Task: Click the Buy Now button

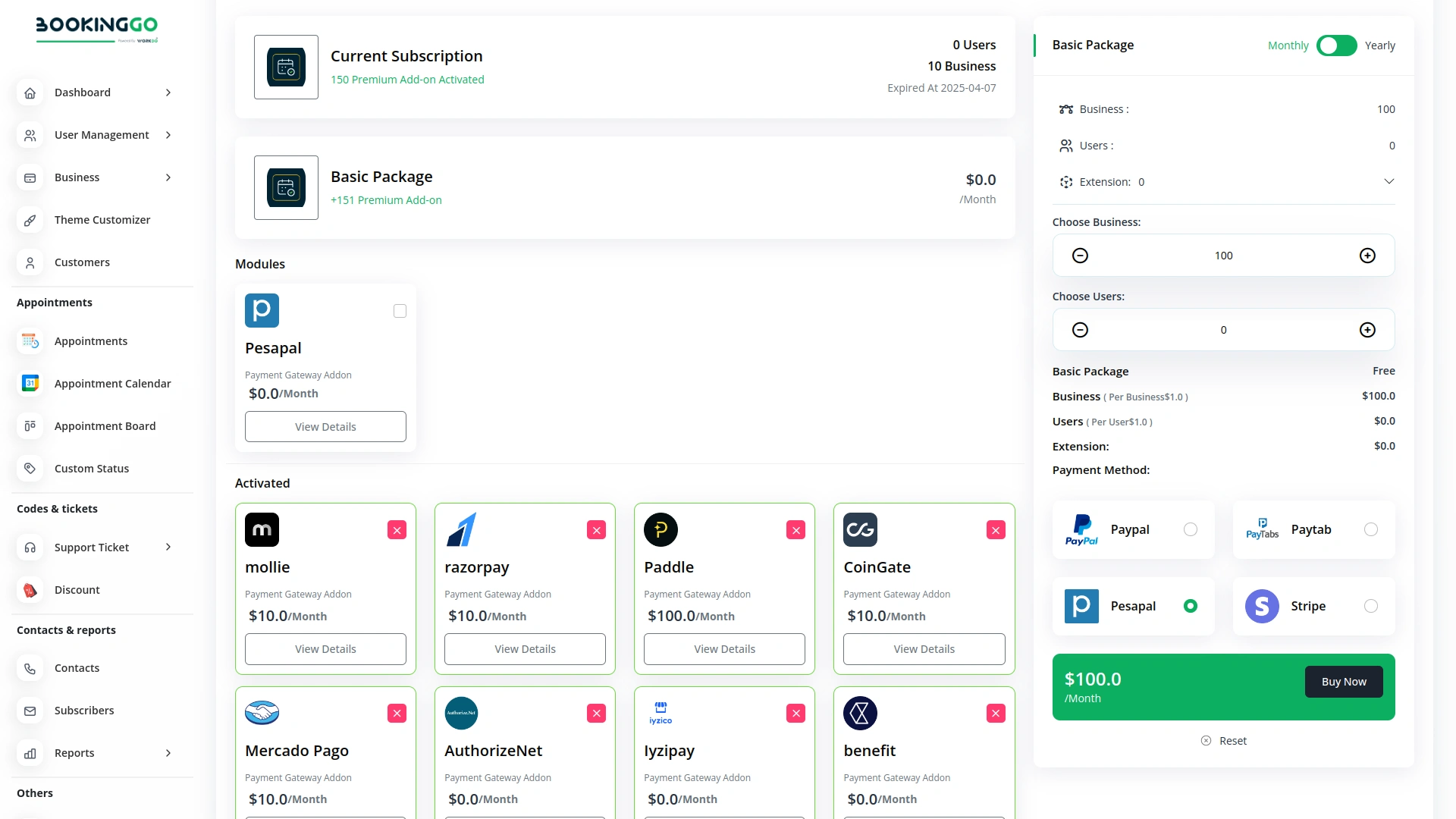Action: pos(1343,681)
